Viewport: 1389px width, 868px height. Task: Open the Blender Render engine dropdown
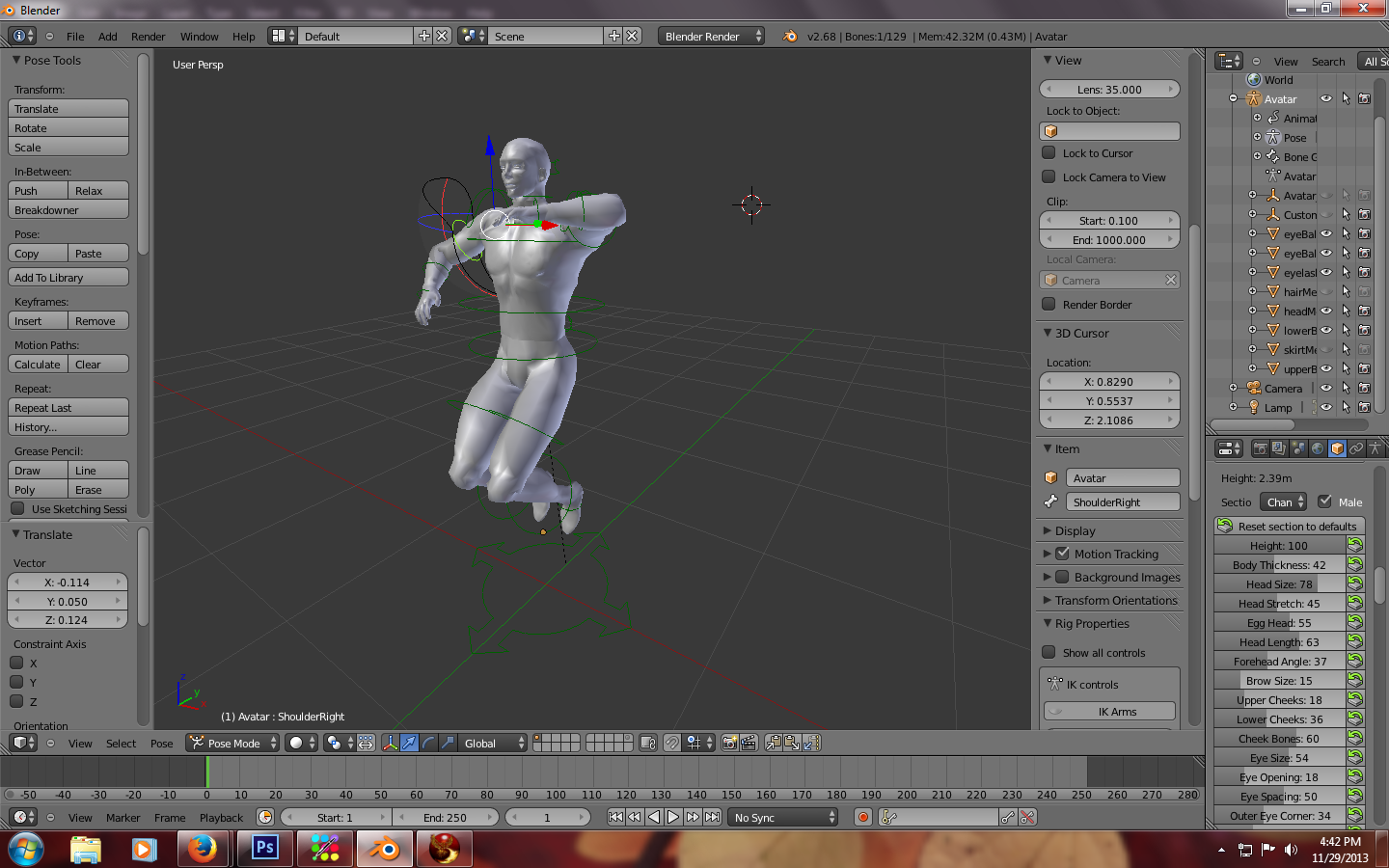[x=711, y=36]
